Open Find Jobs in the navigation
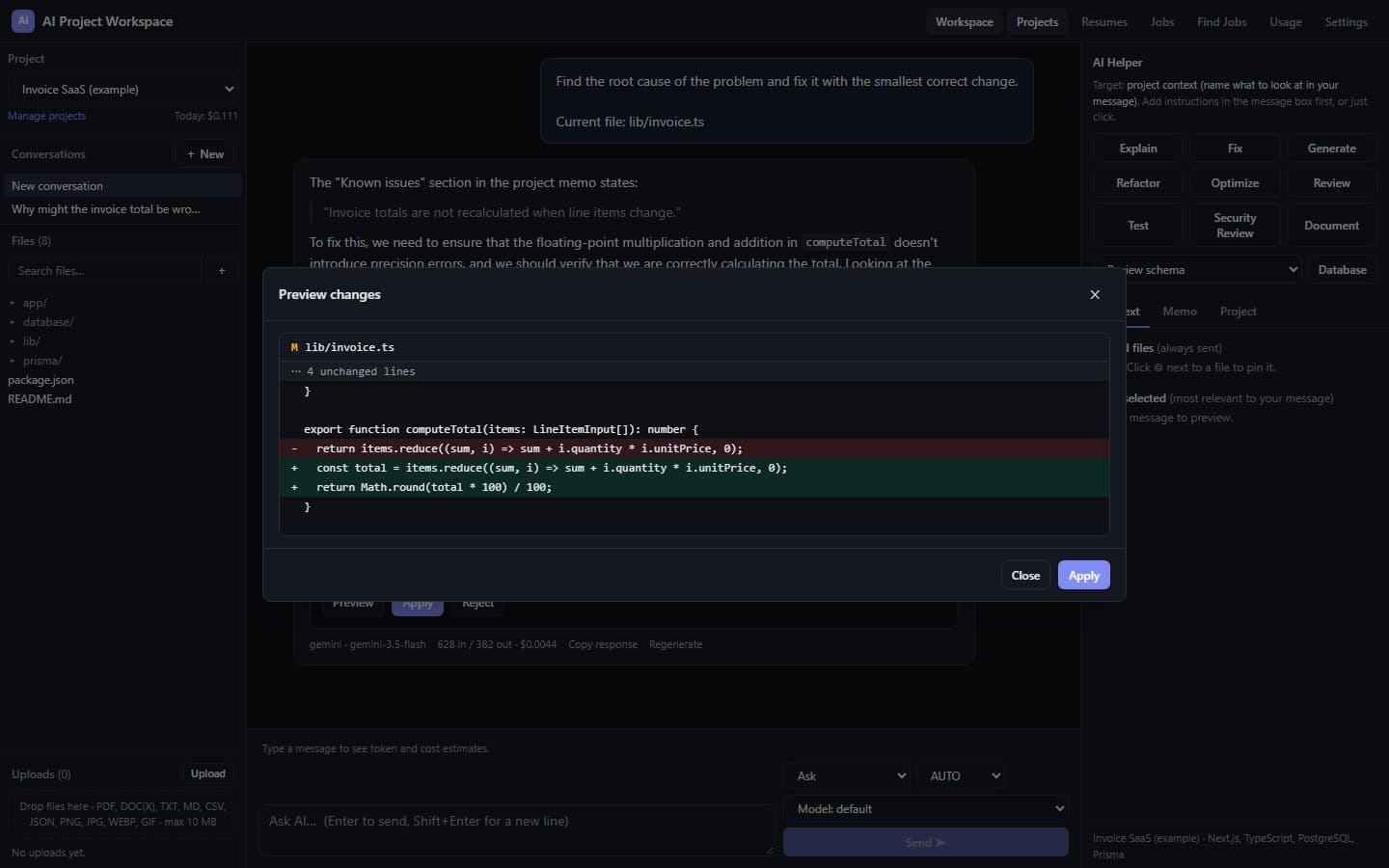 [x=1221, y=21]
